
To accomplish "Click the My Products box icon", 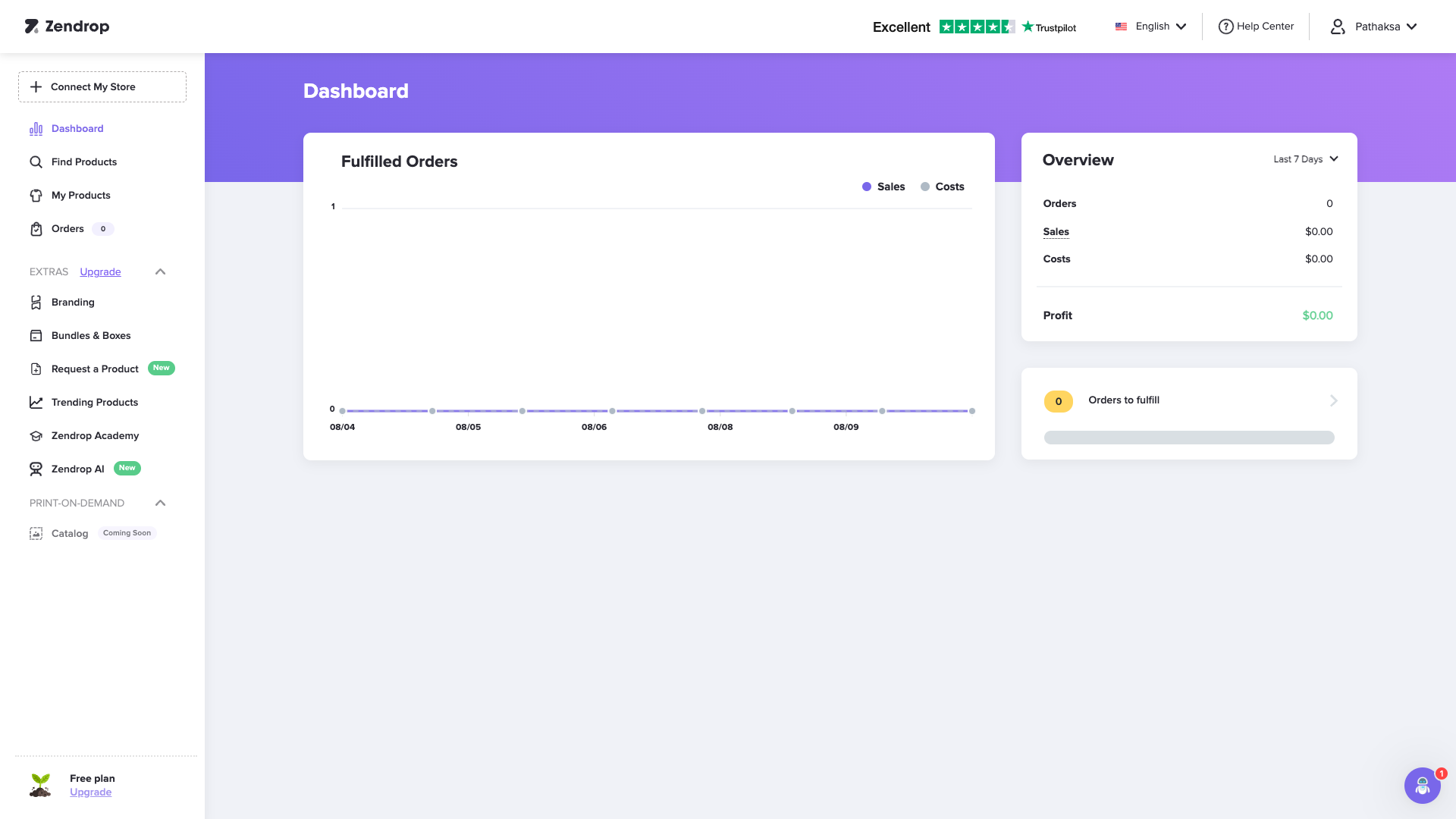I will pos(36,195).
